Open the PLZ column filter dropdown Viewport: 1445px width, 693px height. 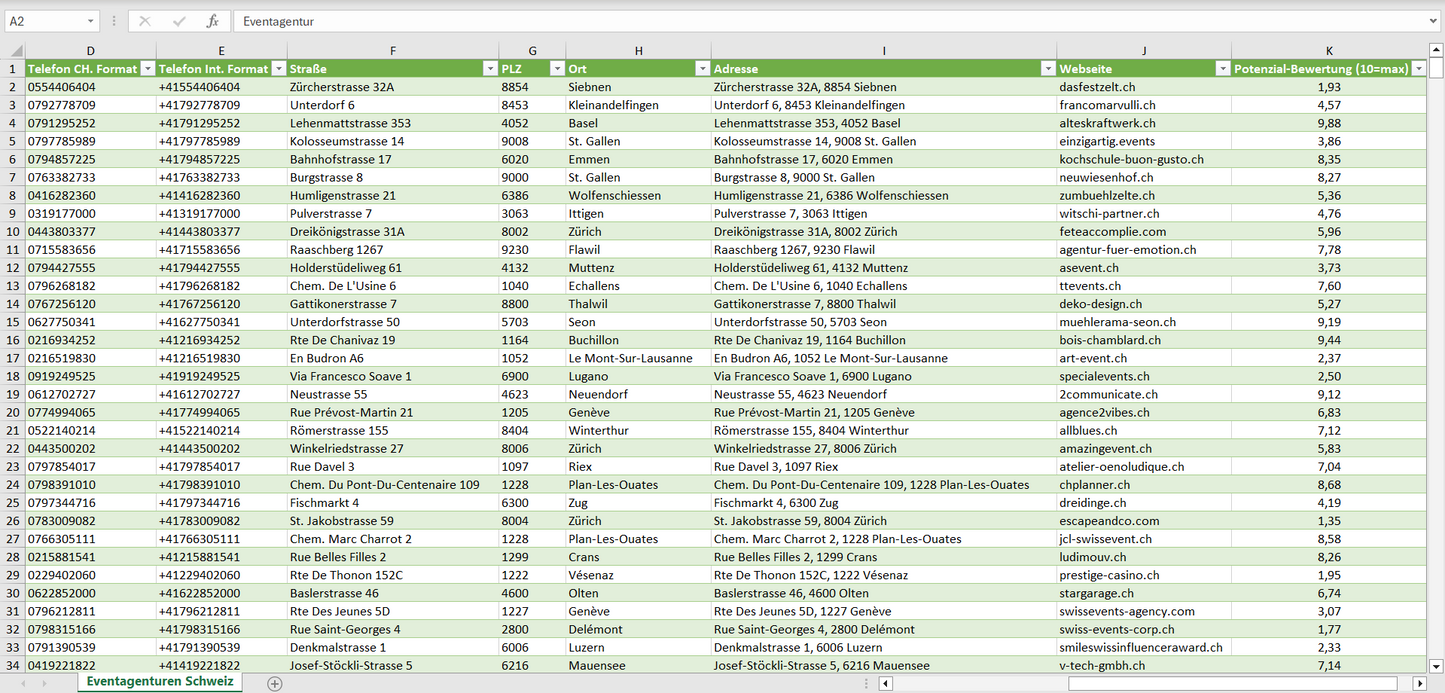tap(556, 69)
